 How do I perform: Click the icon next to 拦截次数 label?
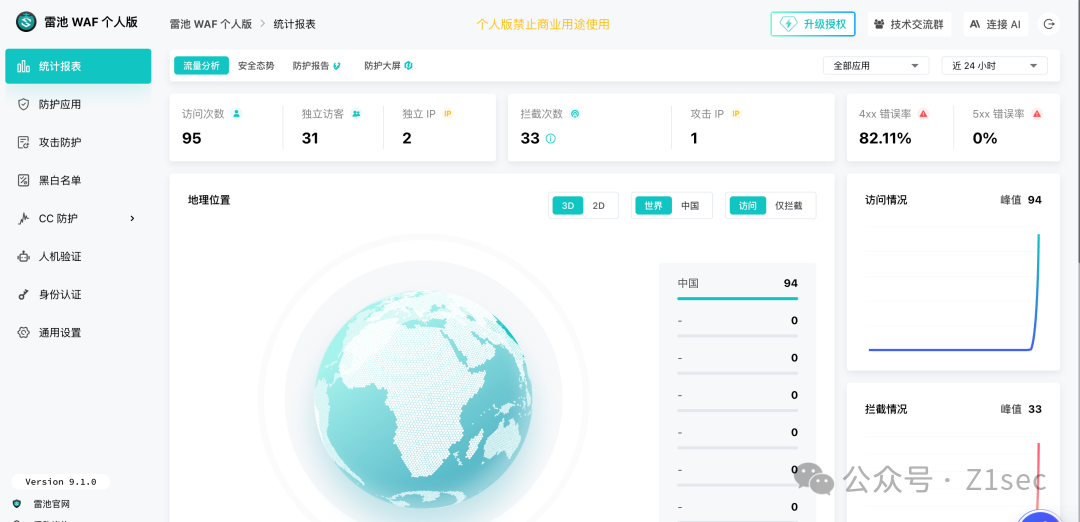coord(575,114)
